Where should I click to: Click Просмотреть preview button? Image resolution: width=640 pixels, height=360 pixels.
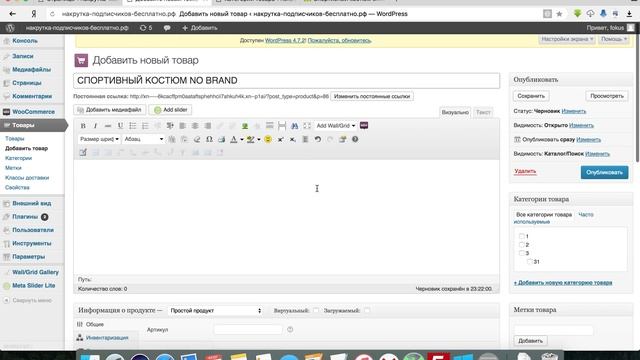pos(607,96)
